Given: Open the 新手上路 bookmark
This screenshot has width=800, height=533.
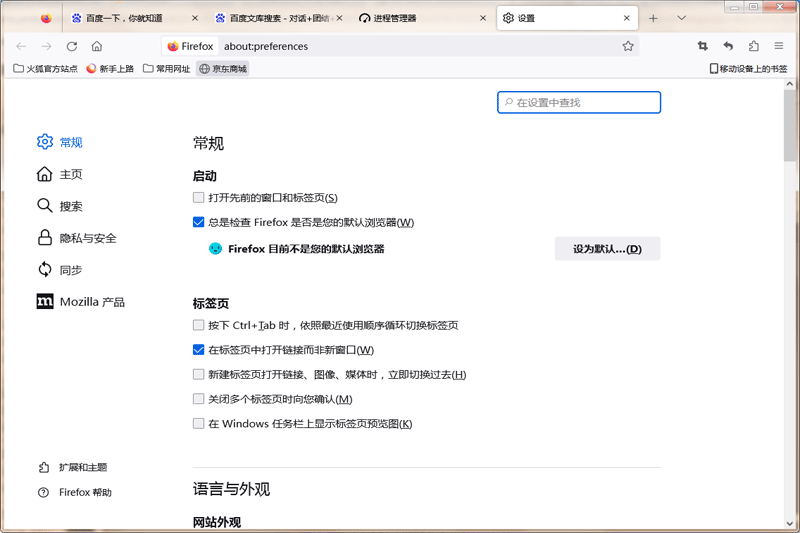Looking at the screenshot, I should tap(110, 68).
